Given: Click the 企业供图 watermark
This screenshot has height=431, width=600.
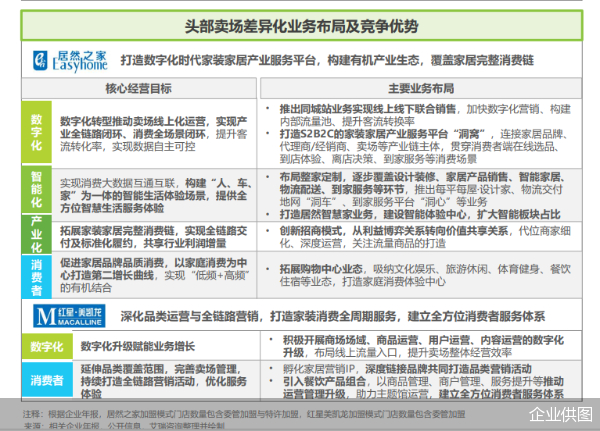Looking at the screenshot, I should point(561,414).
